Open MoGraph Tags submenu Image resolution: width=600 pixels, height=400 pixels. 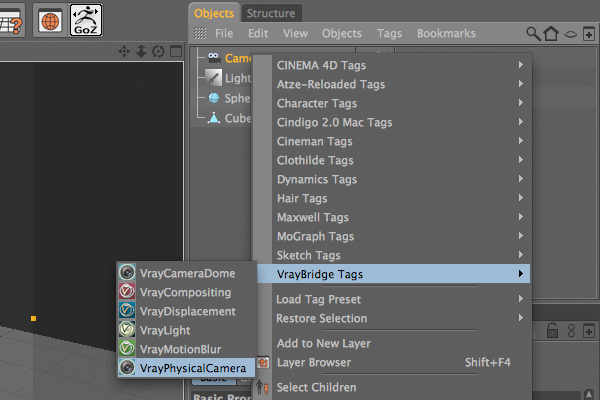[401, 236]
